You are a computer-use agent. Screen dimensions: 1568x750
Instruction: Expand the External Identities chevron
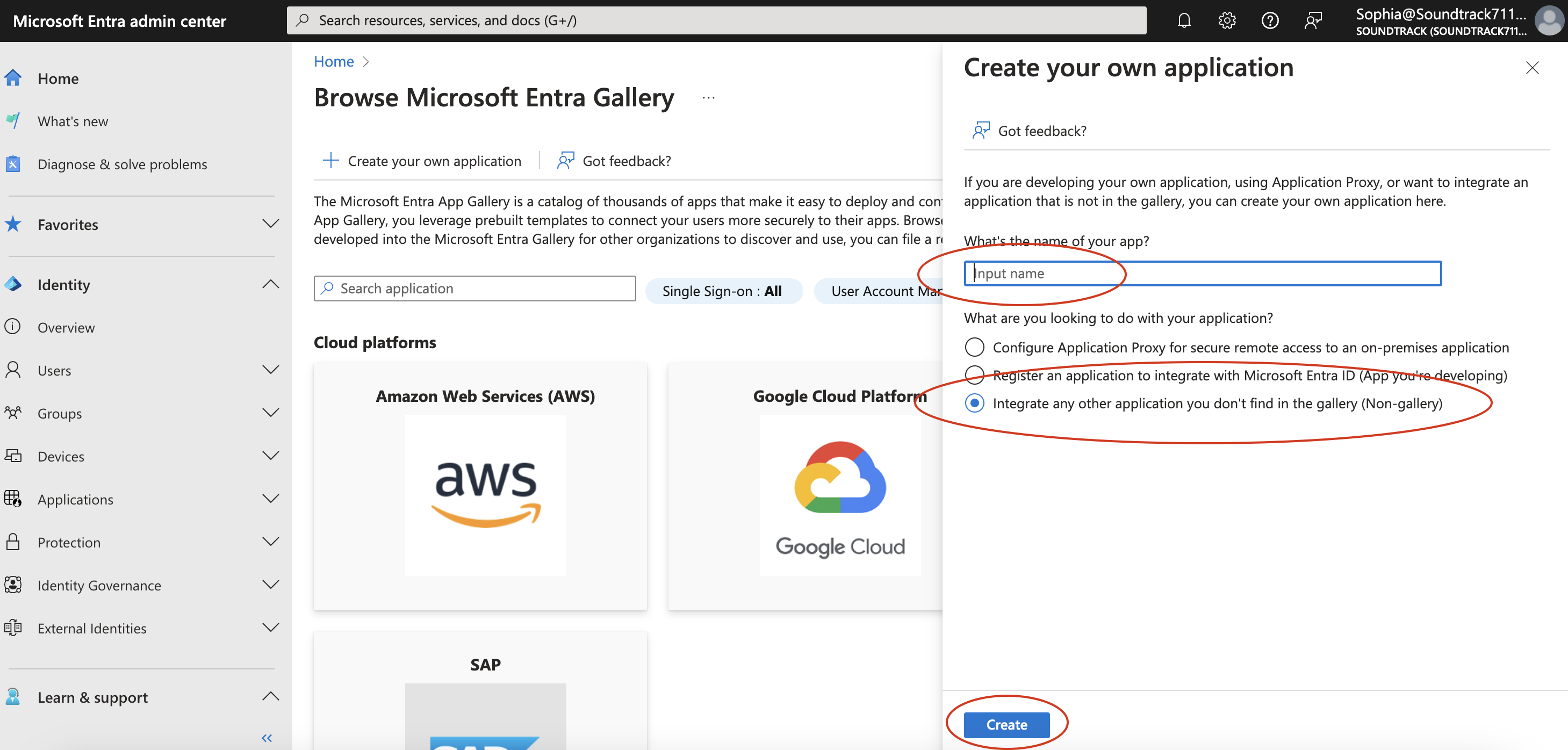click(270, 627)
